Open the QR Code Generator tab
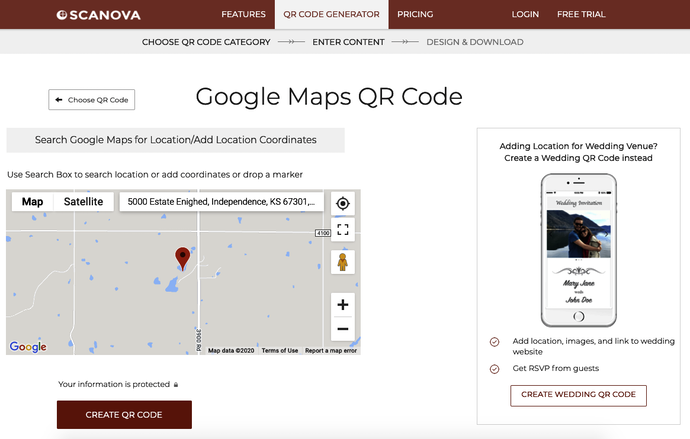The image size is (690, 439). pos(331,15)
